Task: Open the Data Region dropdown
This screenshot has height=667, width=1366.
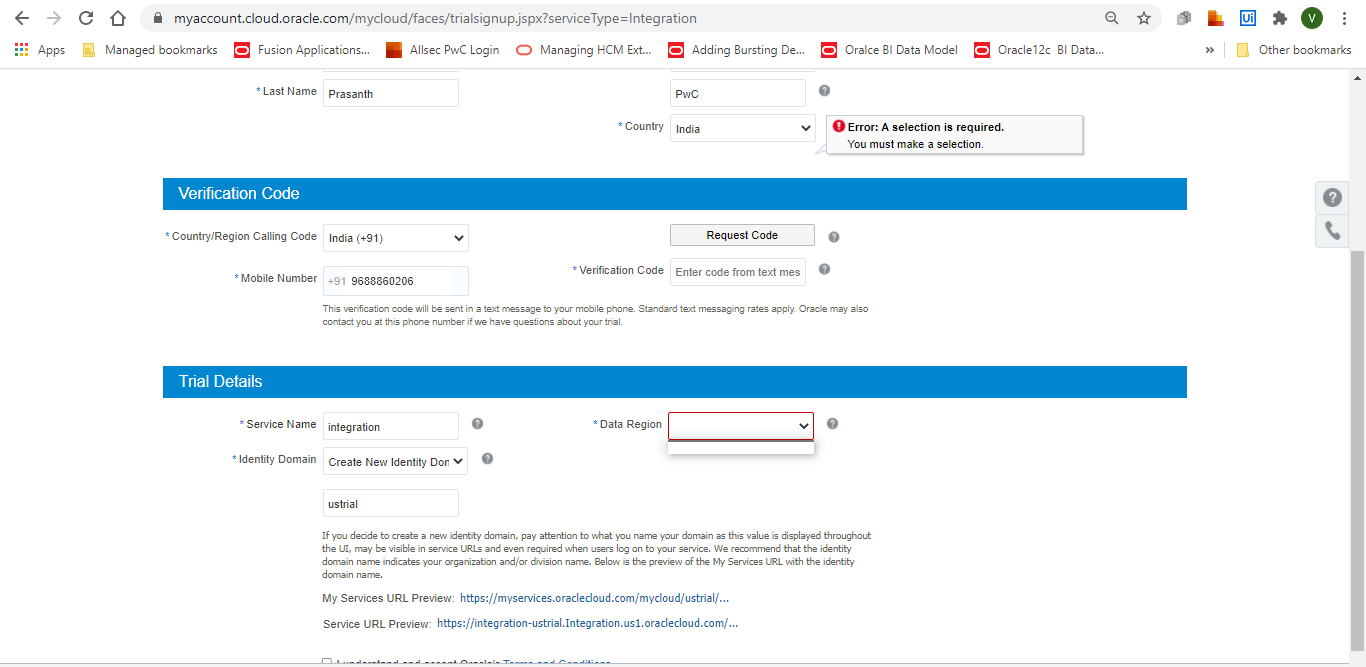Action: (x=741, y=426)
